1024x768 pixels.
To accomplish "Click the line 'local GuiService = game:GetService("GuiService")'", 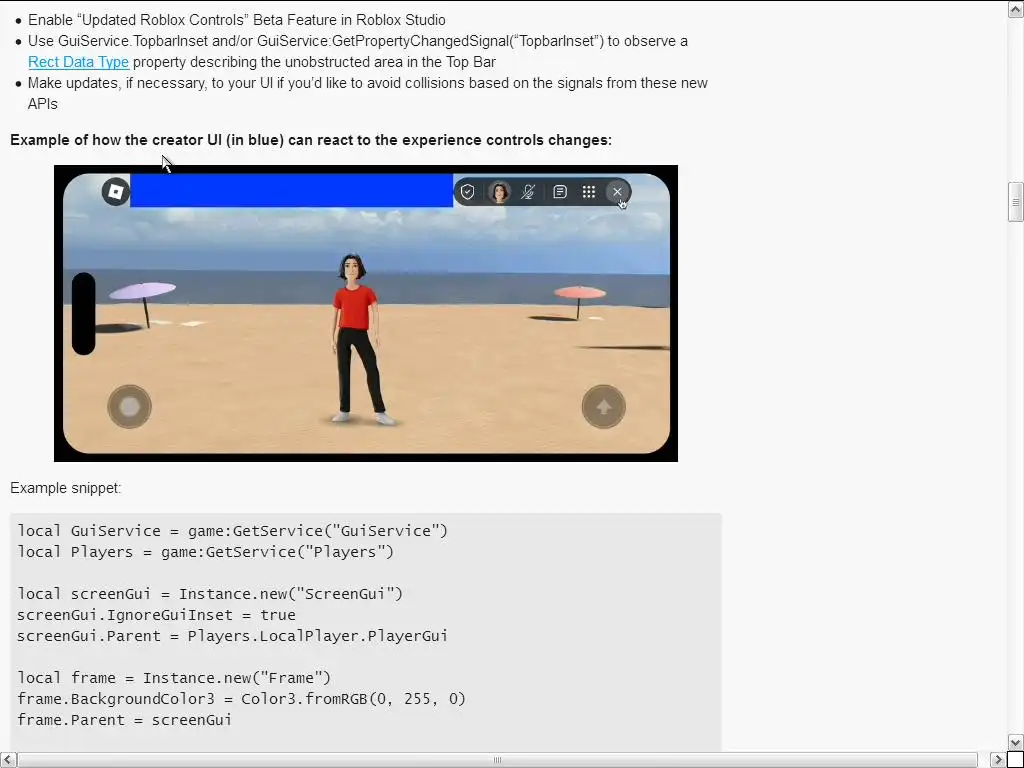I will tap(232, 531).
